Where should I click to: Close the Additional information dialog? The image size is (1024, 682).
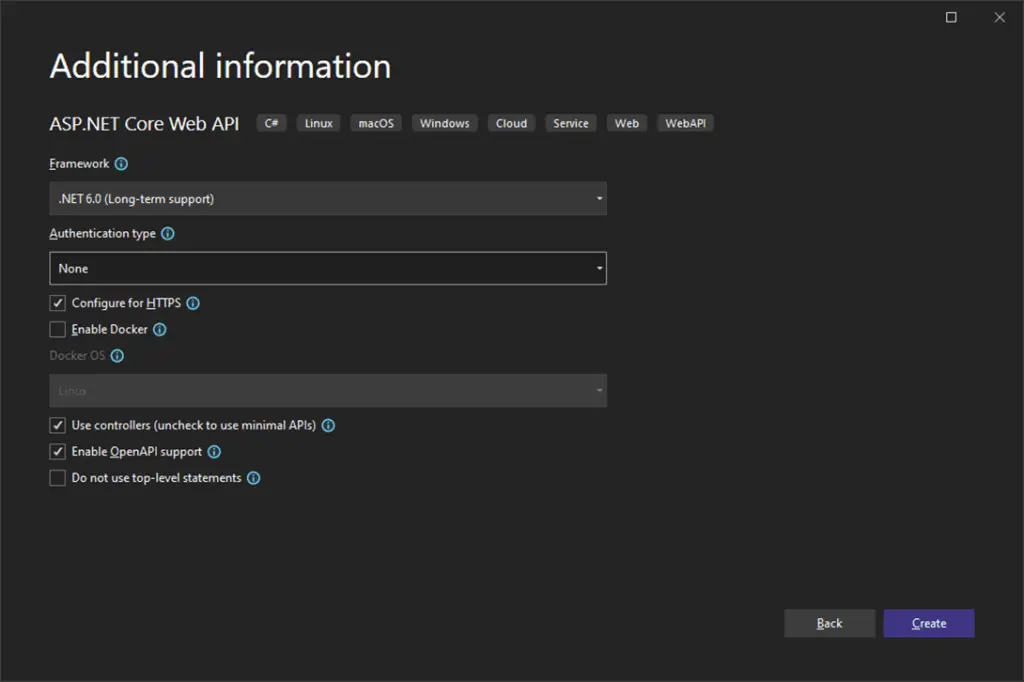point(1000,18)
